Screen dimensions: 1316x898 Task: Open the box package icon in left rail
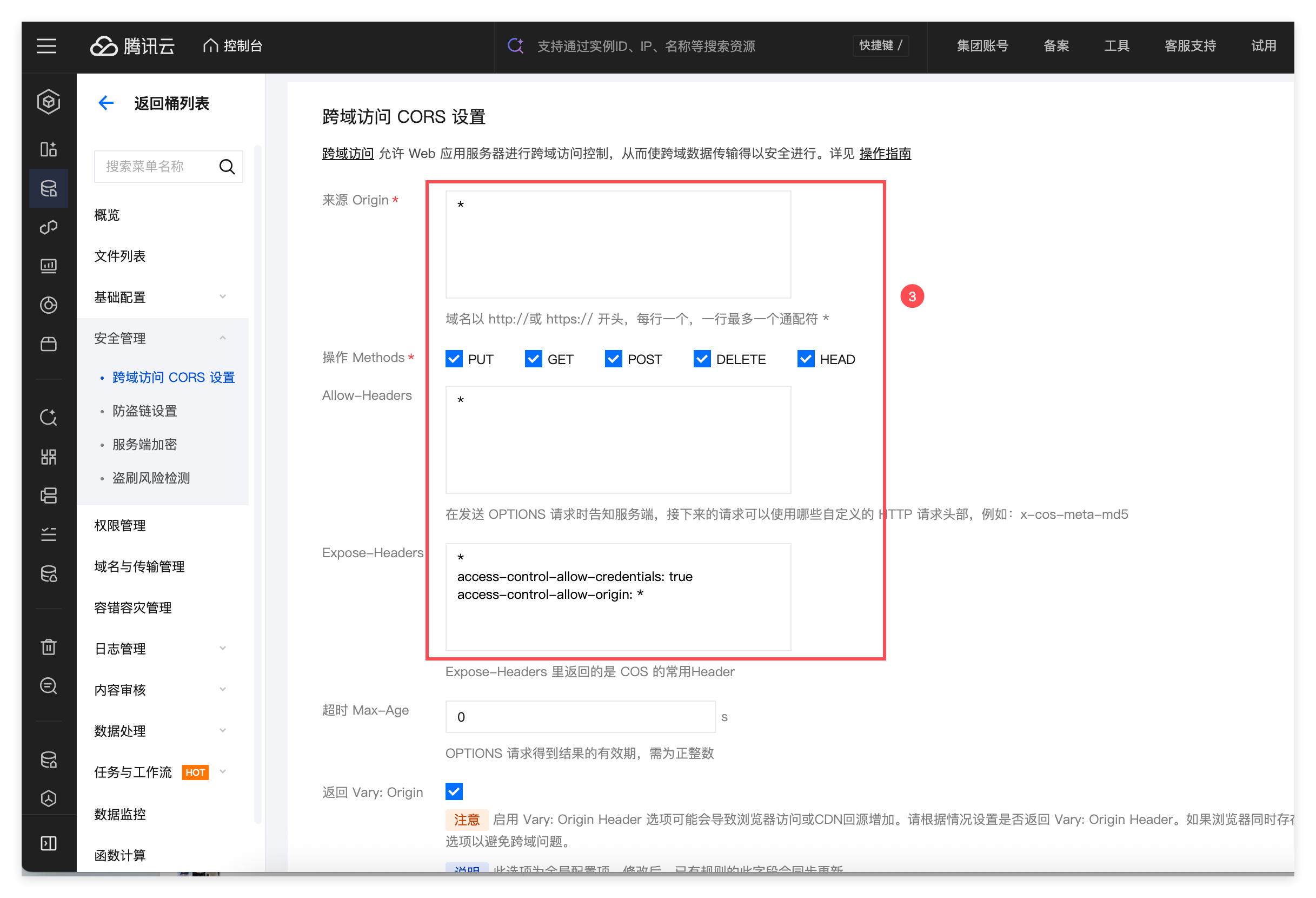49,345
